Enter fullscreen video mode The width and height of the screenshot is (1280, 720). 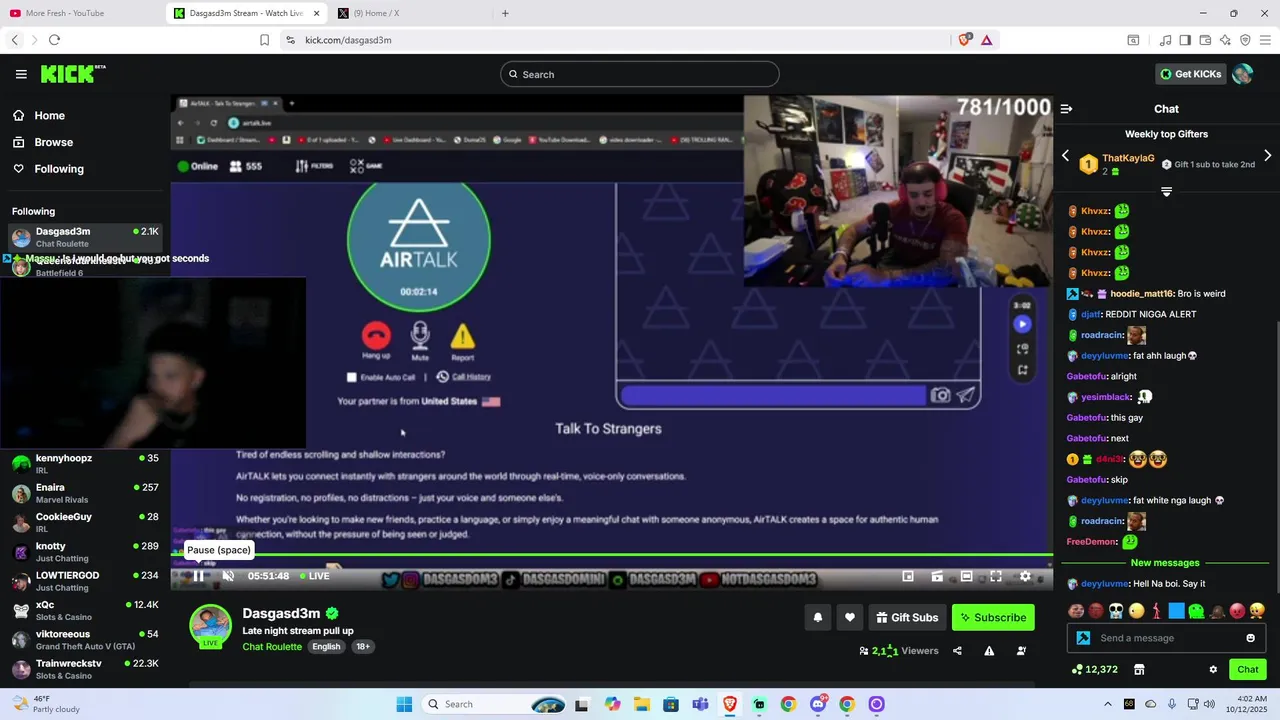point(996,576)
